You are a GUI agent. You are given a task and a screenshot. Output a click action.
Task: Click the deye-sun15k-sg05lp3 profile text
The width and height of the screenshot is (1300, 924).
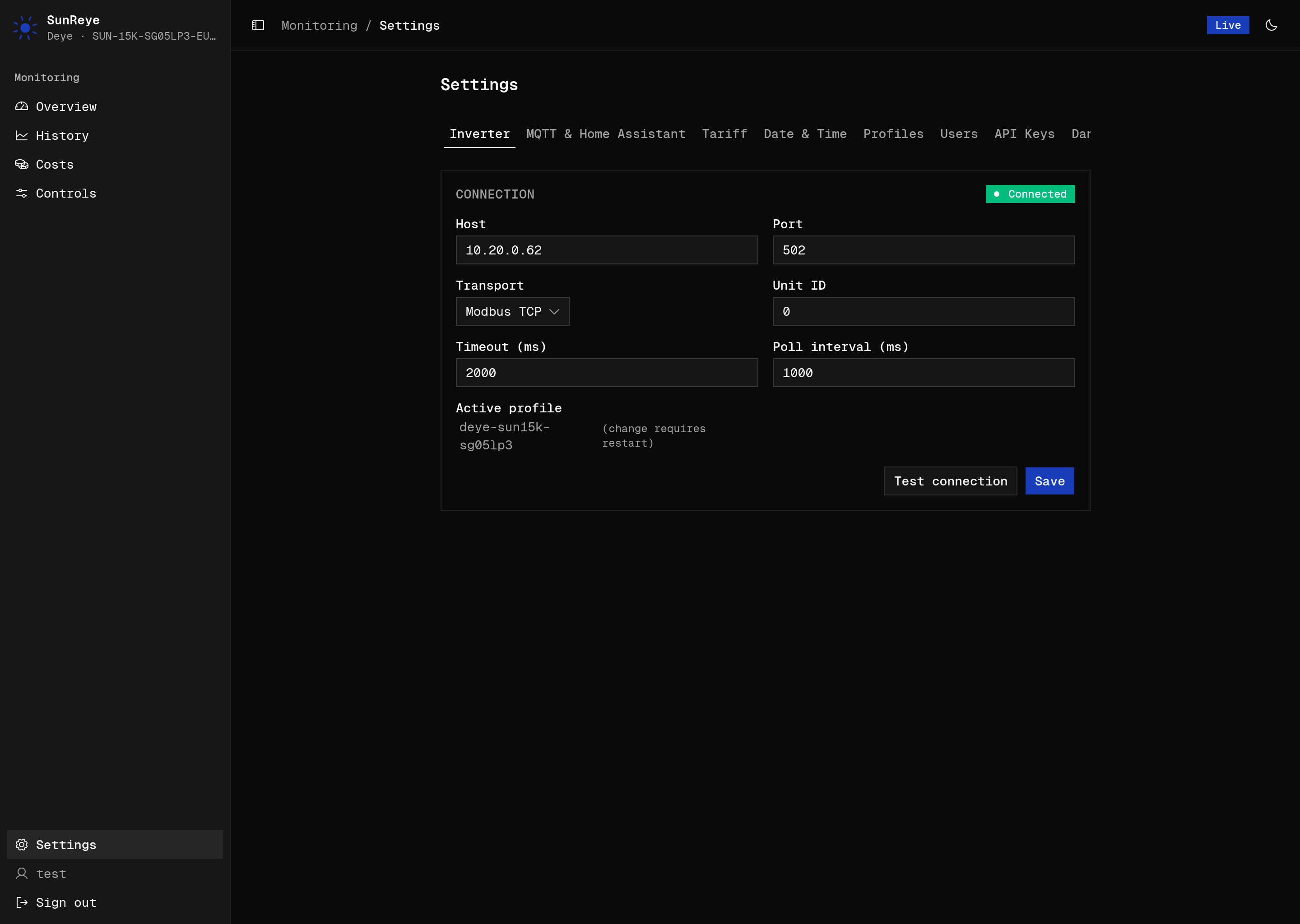click(x=504, y=436)
